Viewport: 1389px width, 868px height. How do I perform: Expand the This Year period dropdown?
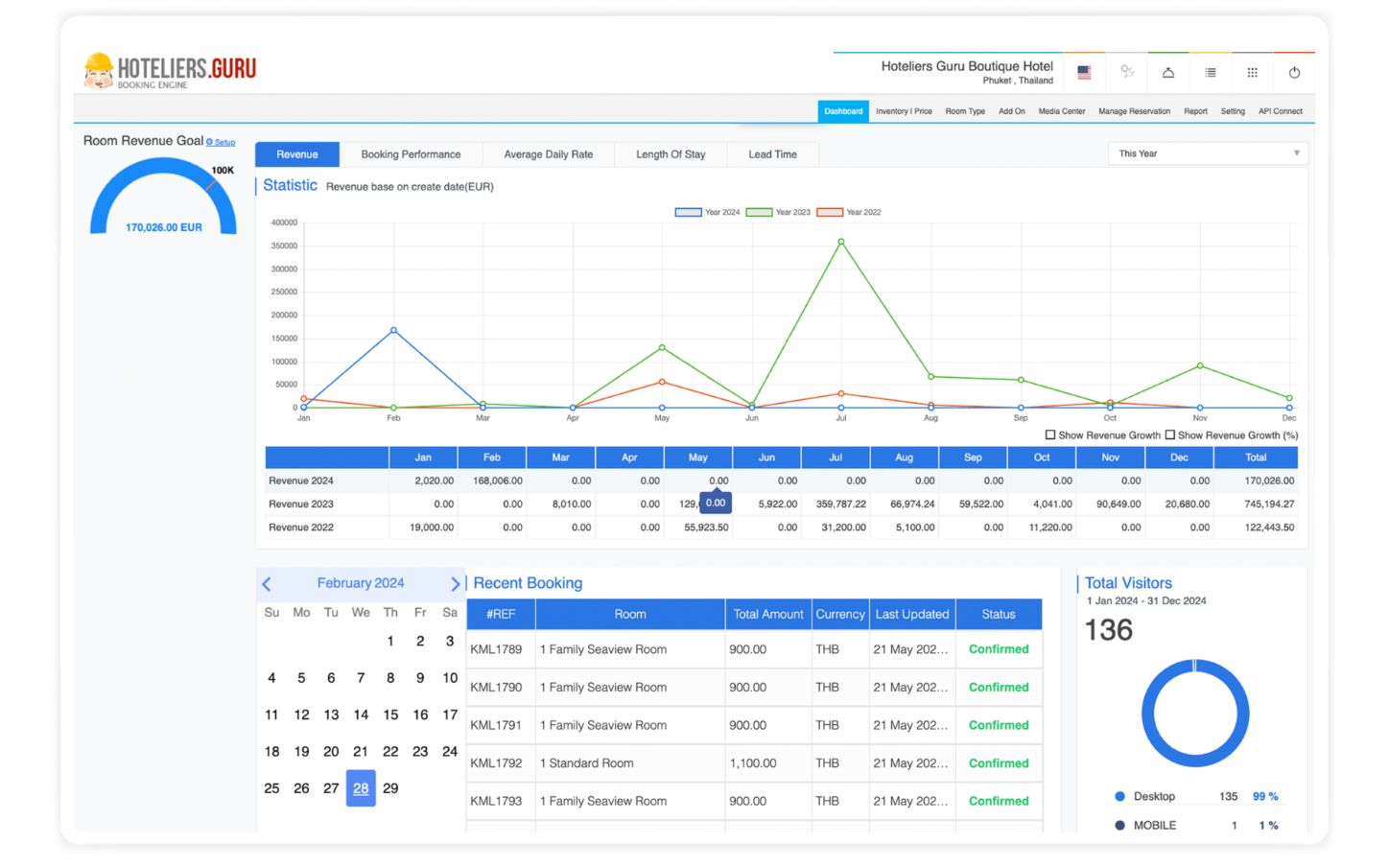click(1207, 153)
